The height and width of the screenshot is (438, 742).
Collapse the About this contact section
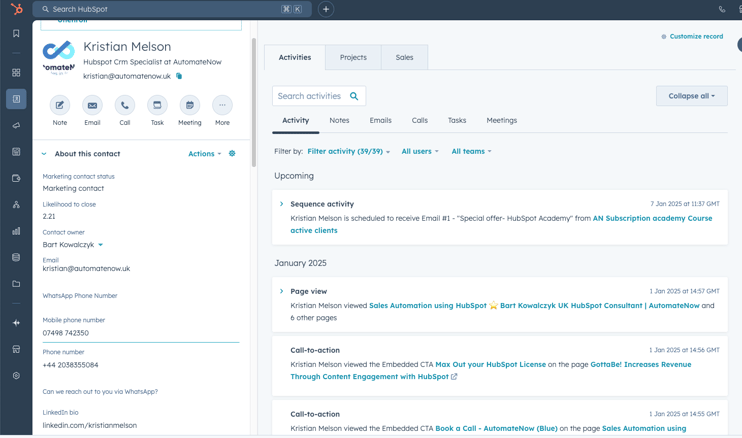tap(44, 154)
